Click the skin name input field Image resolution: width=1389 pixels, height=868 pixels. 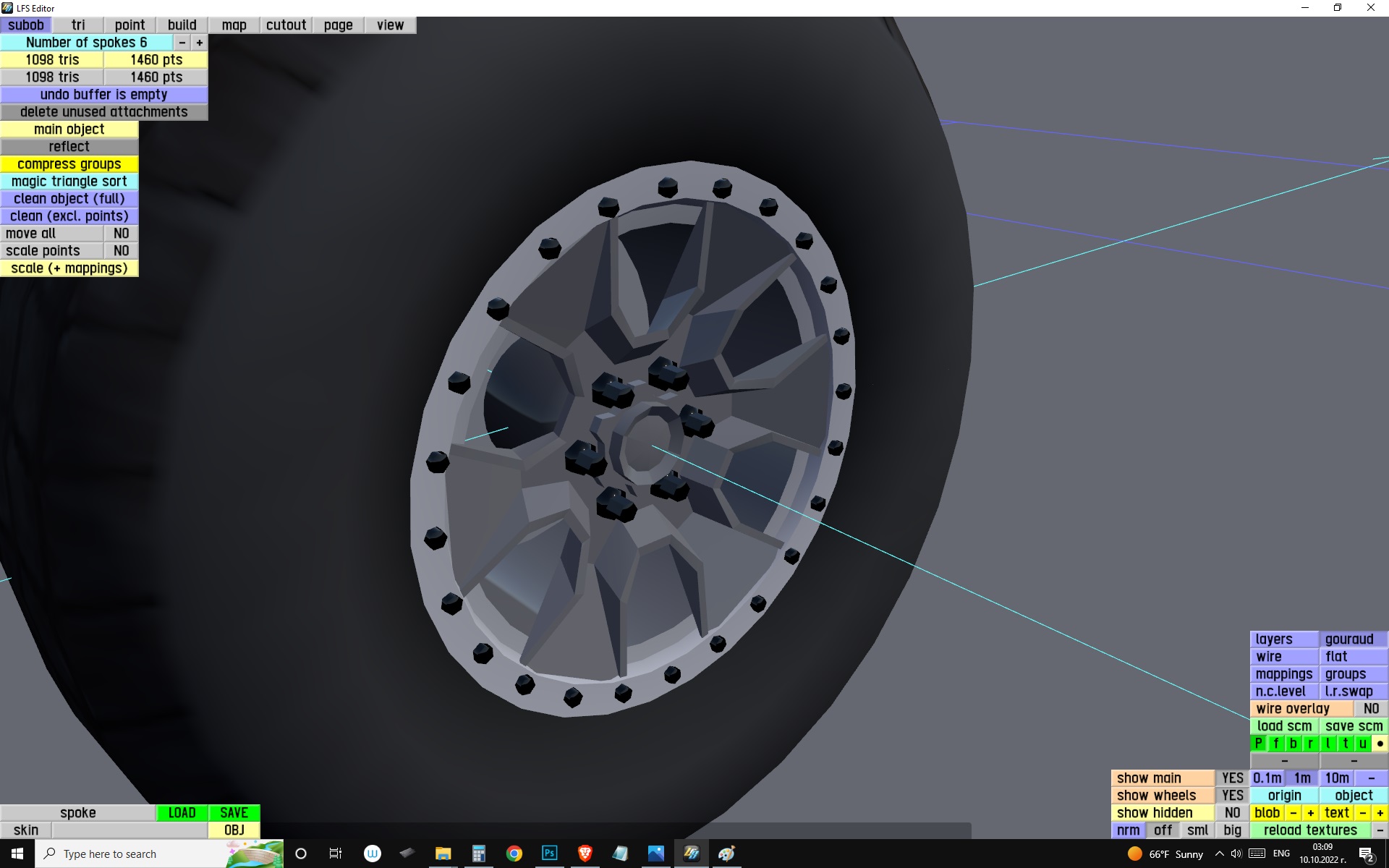click(x=129, y=830)
